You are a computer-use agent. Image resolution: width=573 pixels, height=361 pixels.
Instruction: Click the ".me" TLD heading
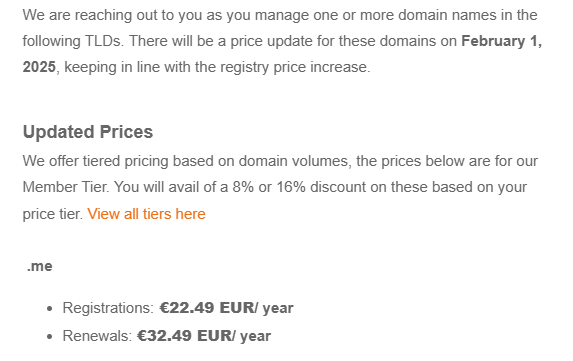39,266
